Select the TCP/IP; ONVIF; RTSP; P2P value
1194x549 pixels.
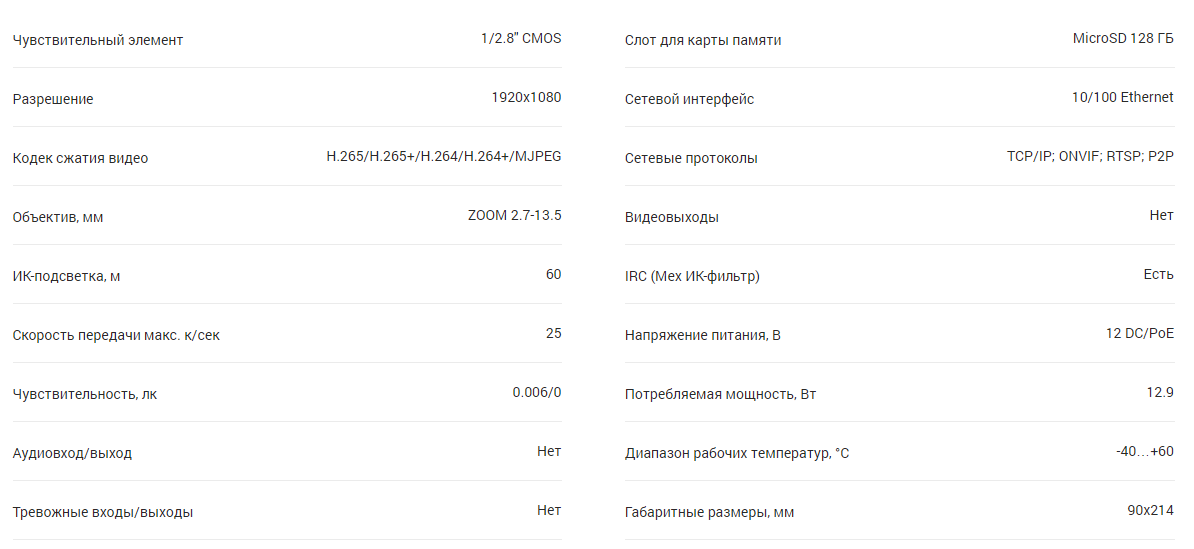tap(1090, 157)
